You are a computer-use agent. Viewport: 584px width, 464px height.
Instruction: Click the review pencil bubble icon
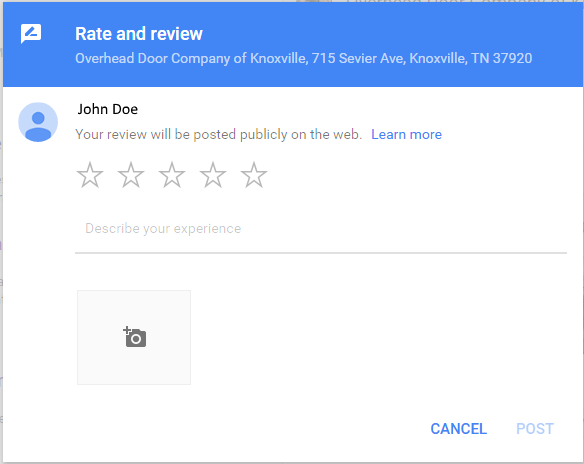pyautogui.click(x=31, y=34)
